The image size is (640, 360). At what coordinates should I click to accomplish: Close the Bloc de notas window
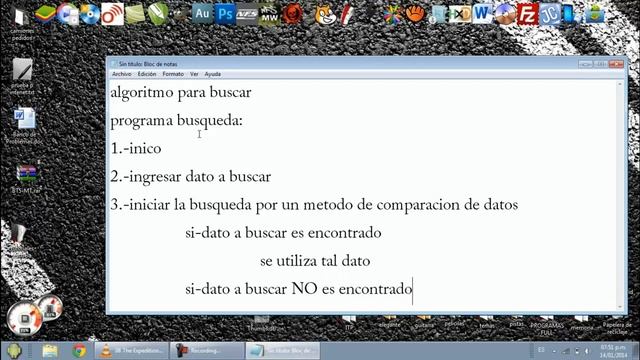tap(616, 64)
